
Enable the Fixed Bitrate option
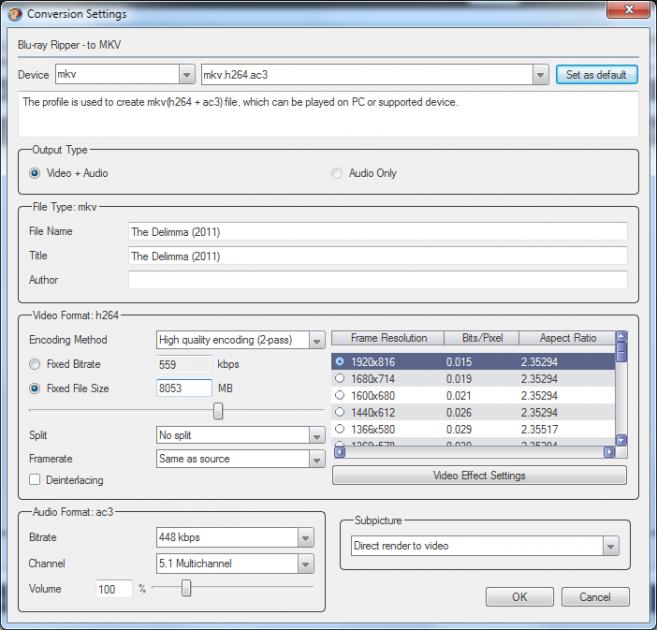pos(35,365)
